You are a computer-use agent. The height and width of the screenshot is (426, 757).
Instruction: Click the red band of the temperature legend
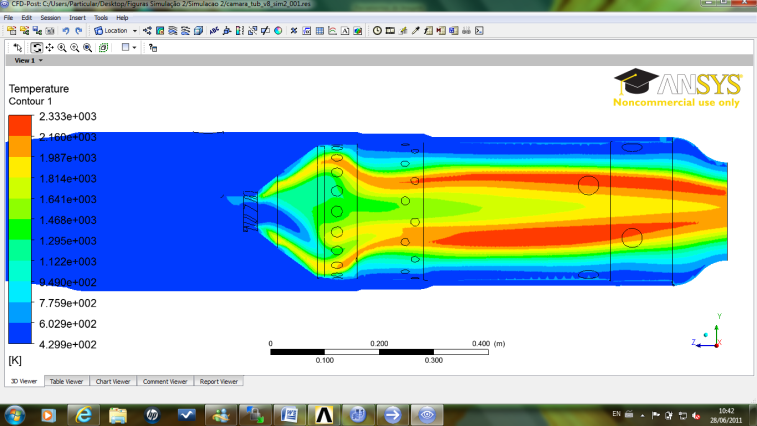tap(19, 125)
